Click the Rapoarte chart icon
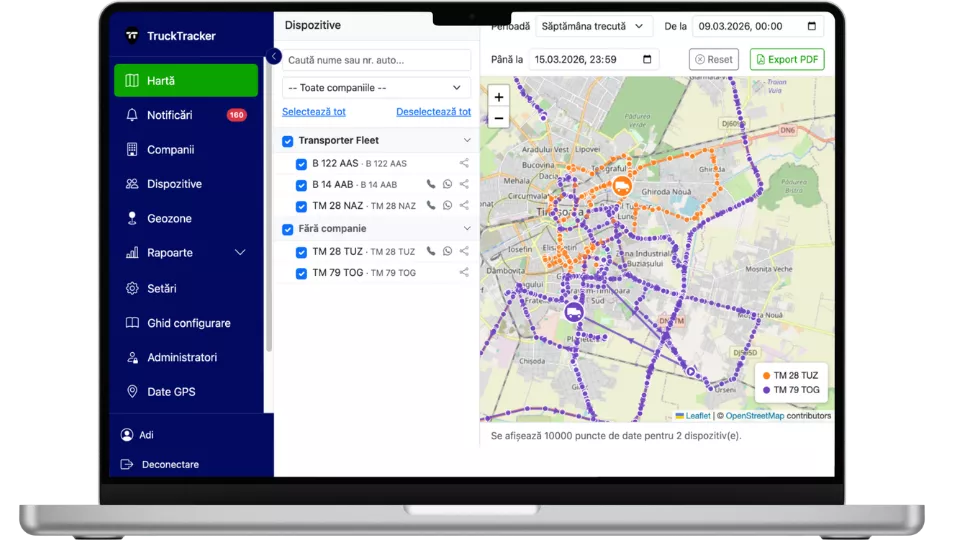960x540 pixels. click(132, 252)
